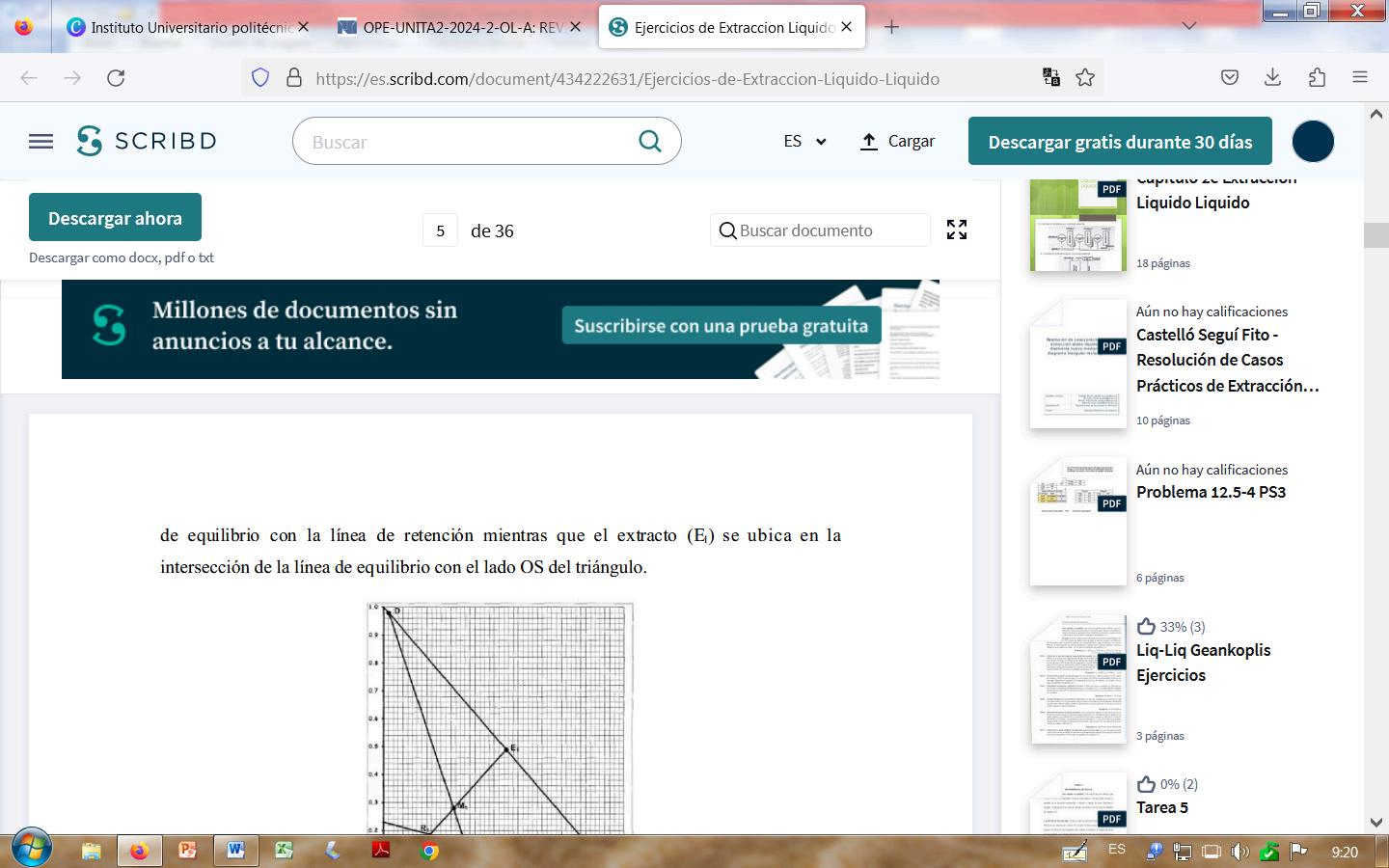Click Descargar gratis durante 30 días
The height and width of the screenshot is (868, 1389).
[x=1120, y=142]
